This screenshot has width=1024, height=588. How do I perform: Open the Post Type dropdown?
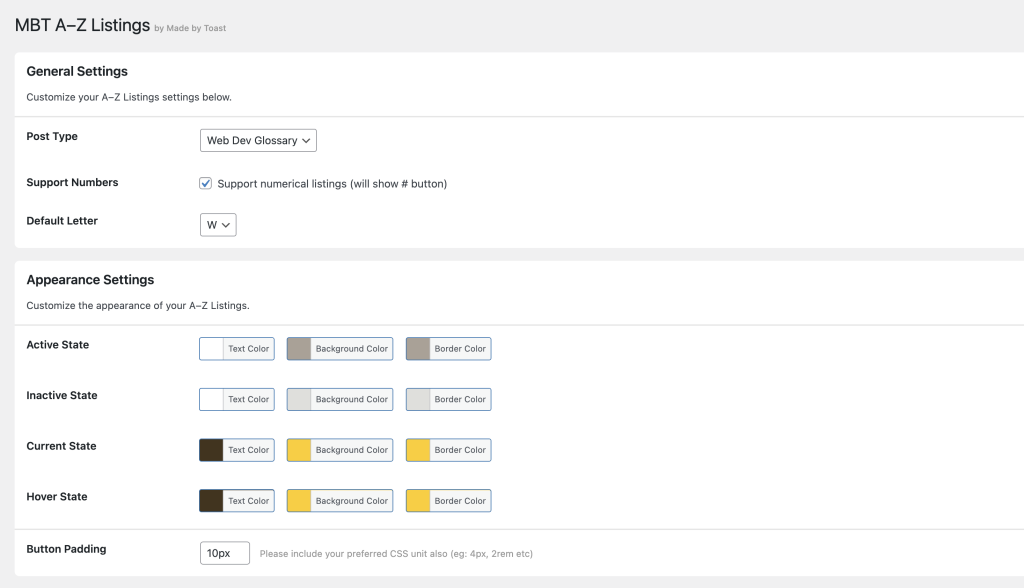[x=258, y=141]
